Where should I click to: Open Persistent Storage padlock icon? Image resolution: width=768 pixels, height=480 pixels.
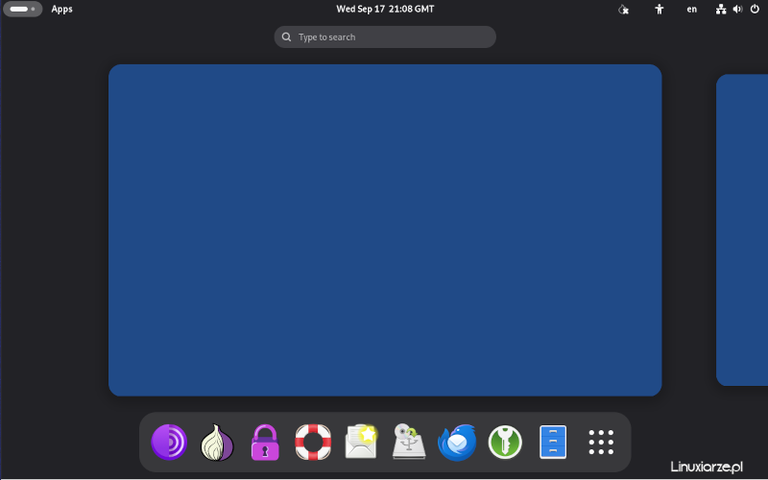(265, 442)
